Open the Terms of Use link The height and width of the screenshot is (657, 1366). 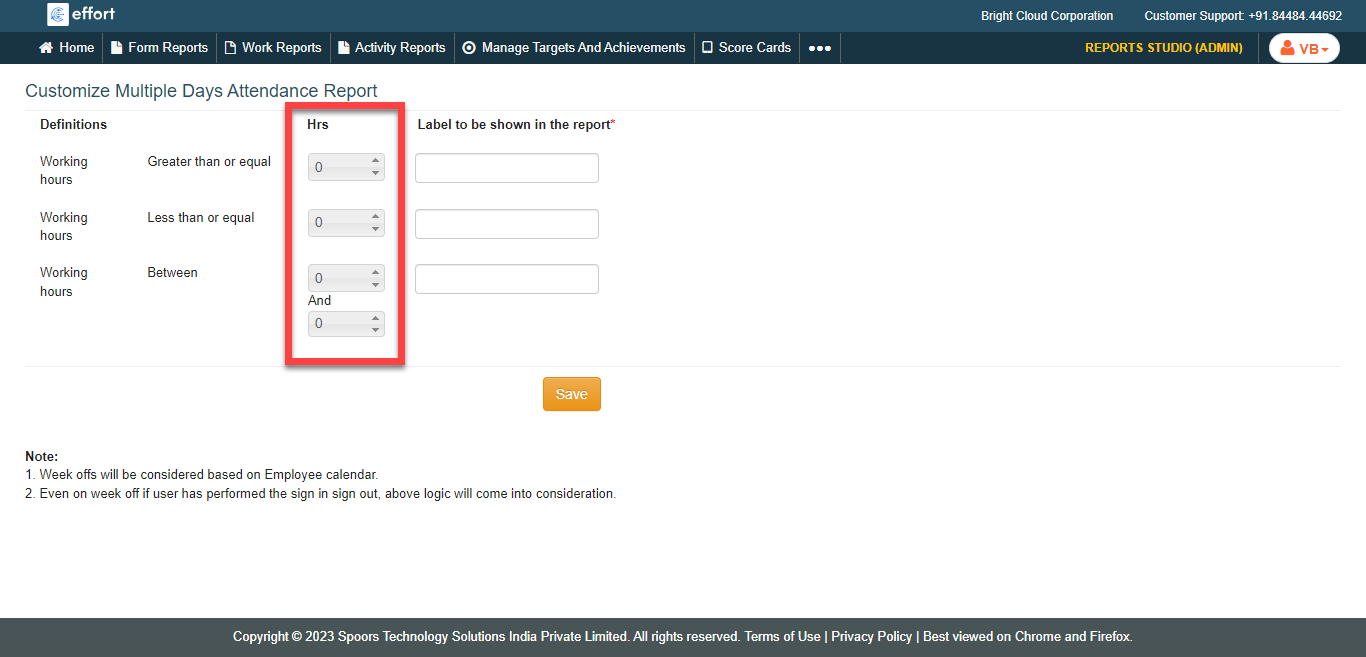point(782,636)
